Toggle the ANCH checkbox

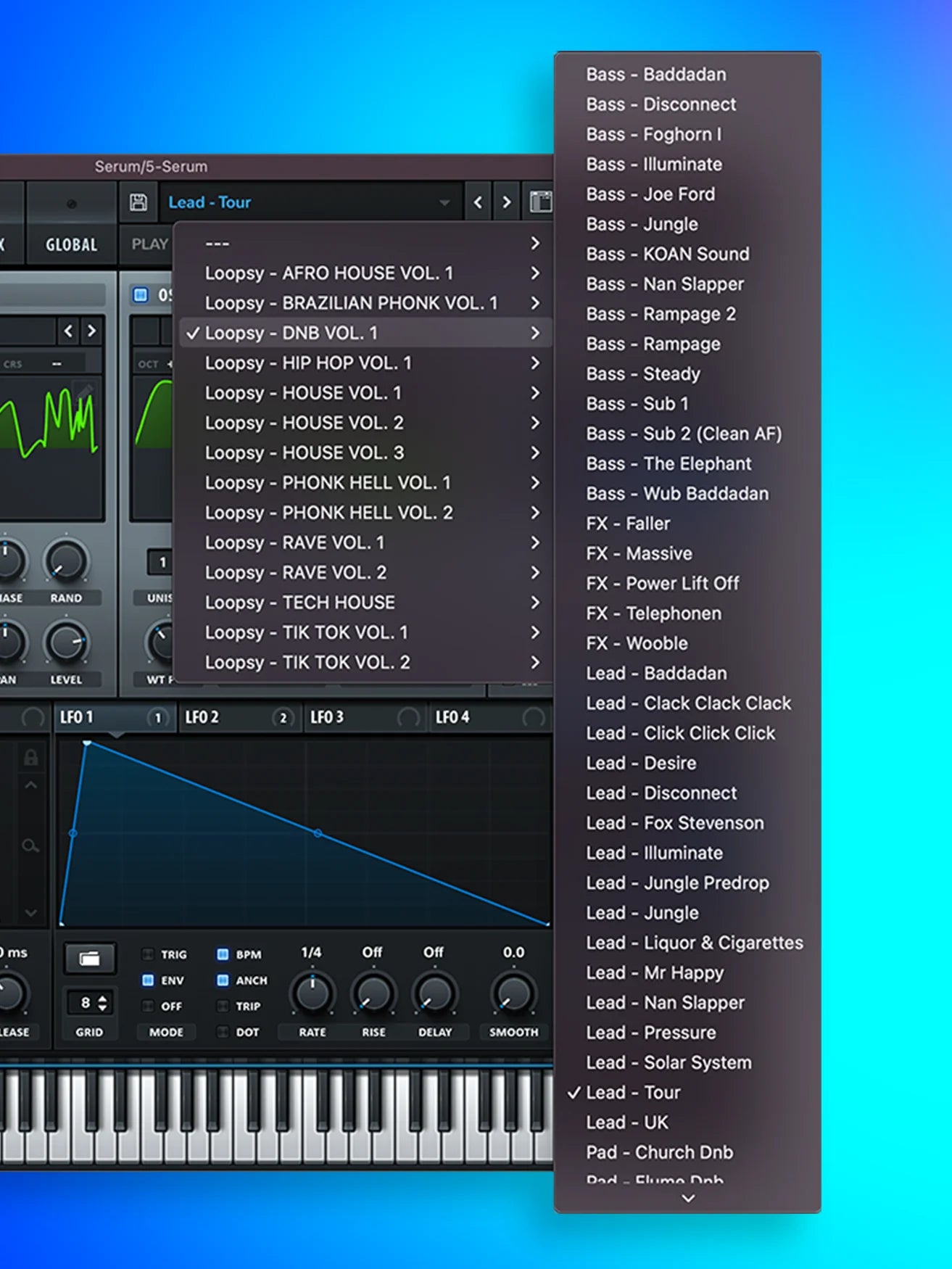pyautogui.click(x=223, y=980)
